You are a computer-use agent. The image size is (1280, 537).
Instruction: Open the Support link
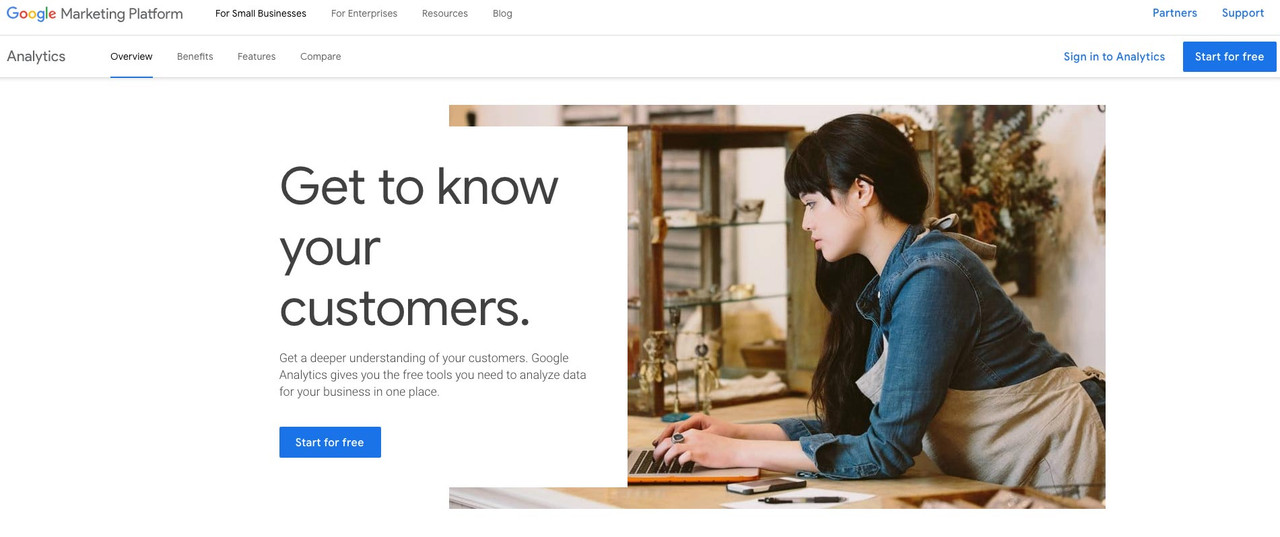pyautogui.click(x=1243, y=13)
